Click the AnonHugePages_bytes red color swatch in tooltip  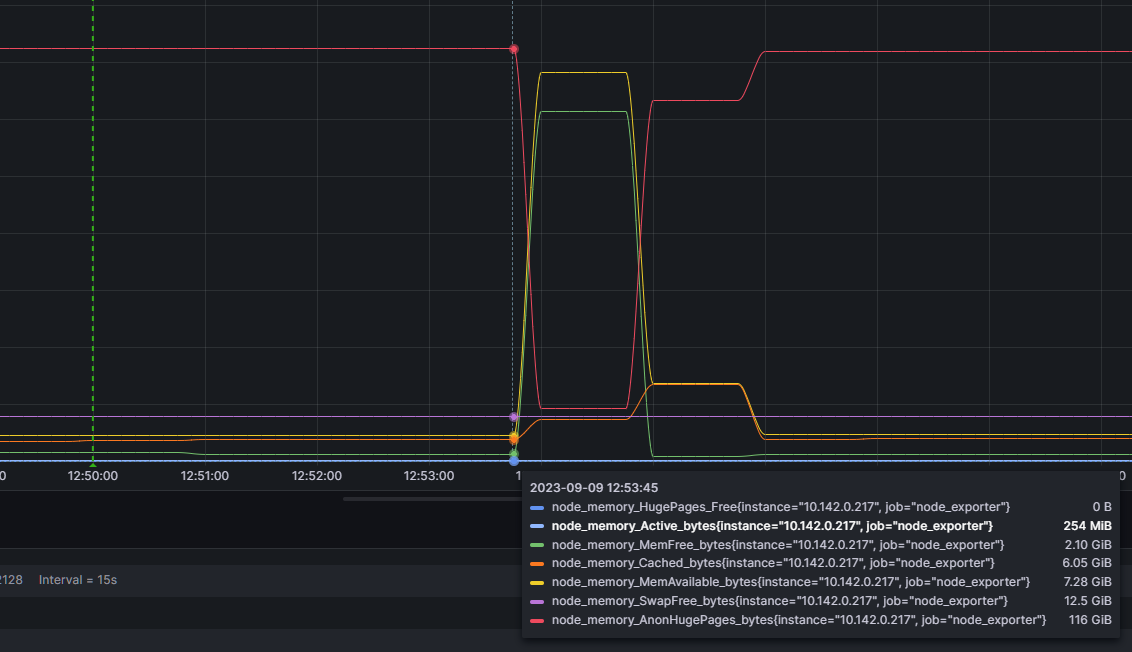pyautogui.click(x=537, y=620)
